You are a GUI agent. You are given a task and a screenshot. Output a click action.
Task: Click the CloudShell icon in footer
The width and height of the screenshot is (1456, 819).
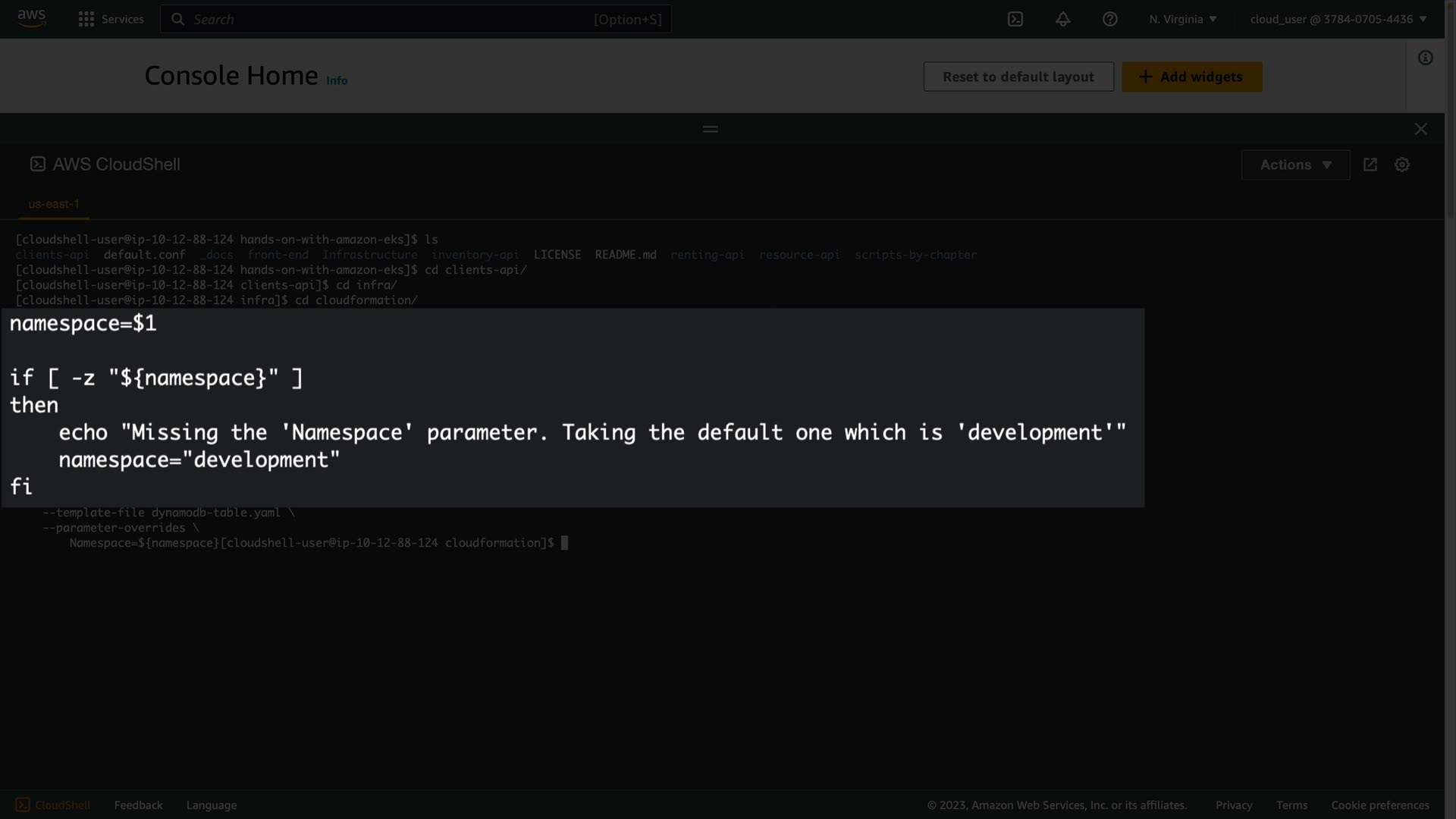click(23, 805)
